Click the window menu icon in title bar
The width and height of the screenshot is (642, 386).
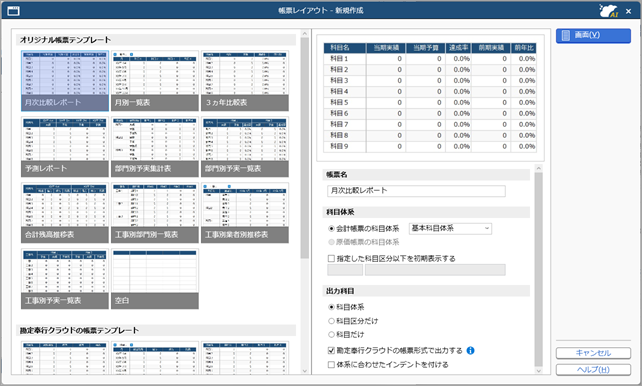point(13,11)
